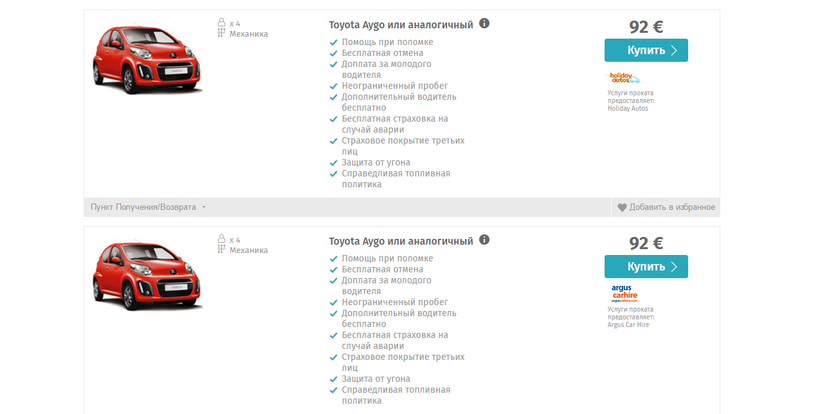This screenshot has width=820, height=414.
Task: Click first listing's Бесплатная отмена checkmark
Action: pos(333,53)
